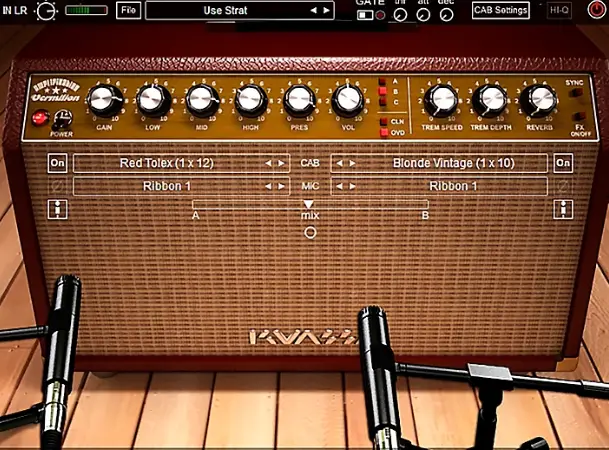Click the MID knob
The height and width of the screenshot is (450, 609).
202,101
